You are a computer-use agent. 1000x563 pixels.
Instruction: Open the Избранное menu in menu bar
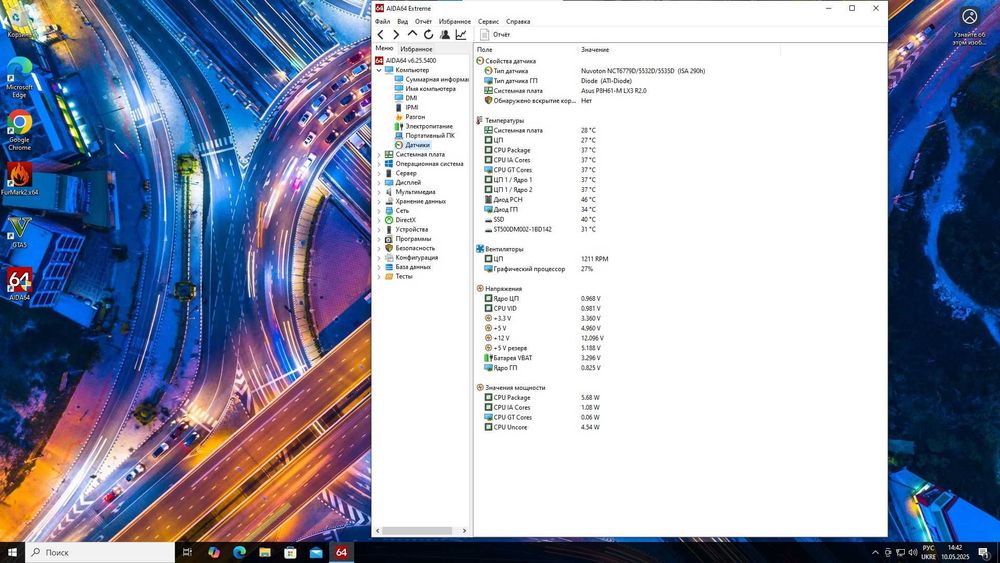pos(455,21)
